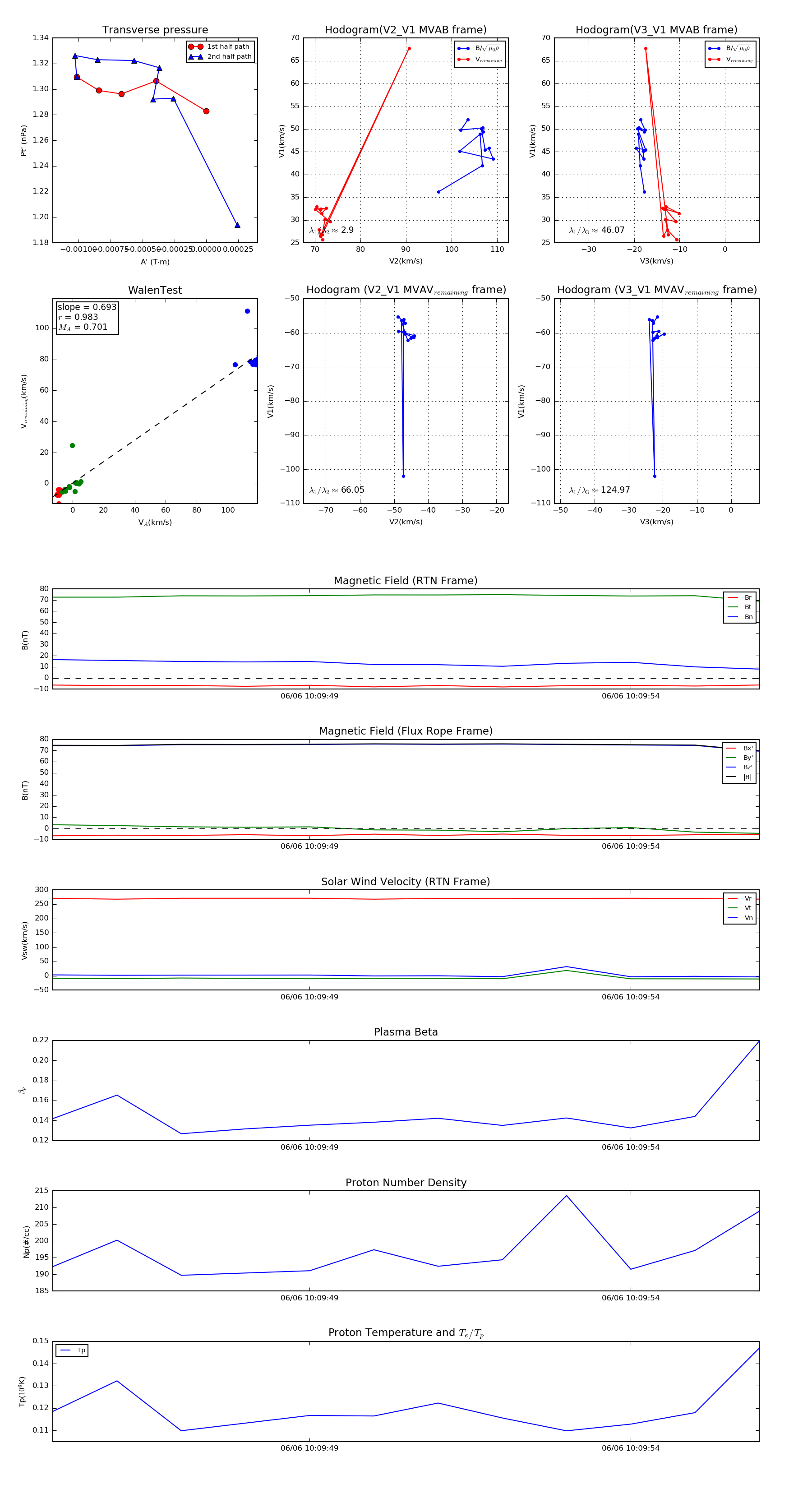
Task: Click the 'Plasma Beta' plot title
Action: (406, 1032)
